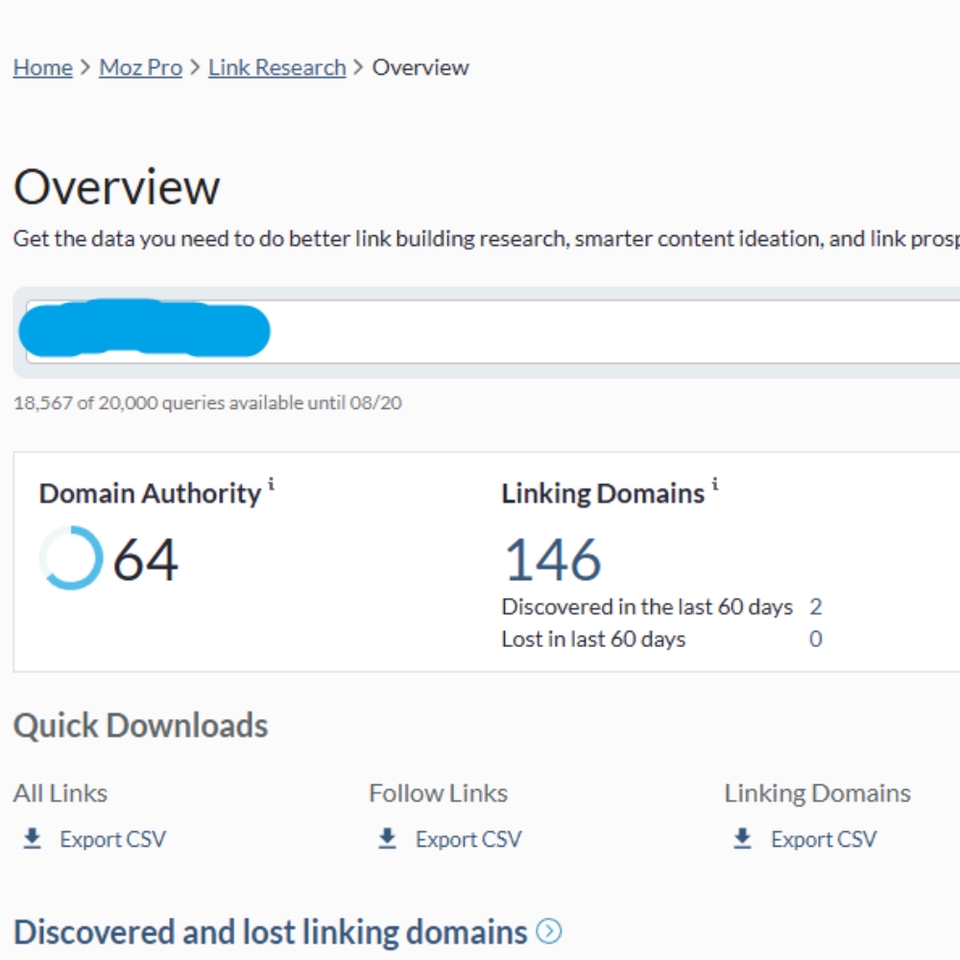The width and height of the screenshot is (960, 960).
Task: Click the download icon under Follow Links
Action: tap(385, 838)
